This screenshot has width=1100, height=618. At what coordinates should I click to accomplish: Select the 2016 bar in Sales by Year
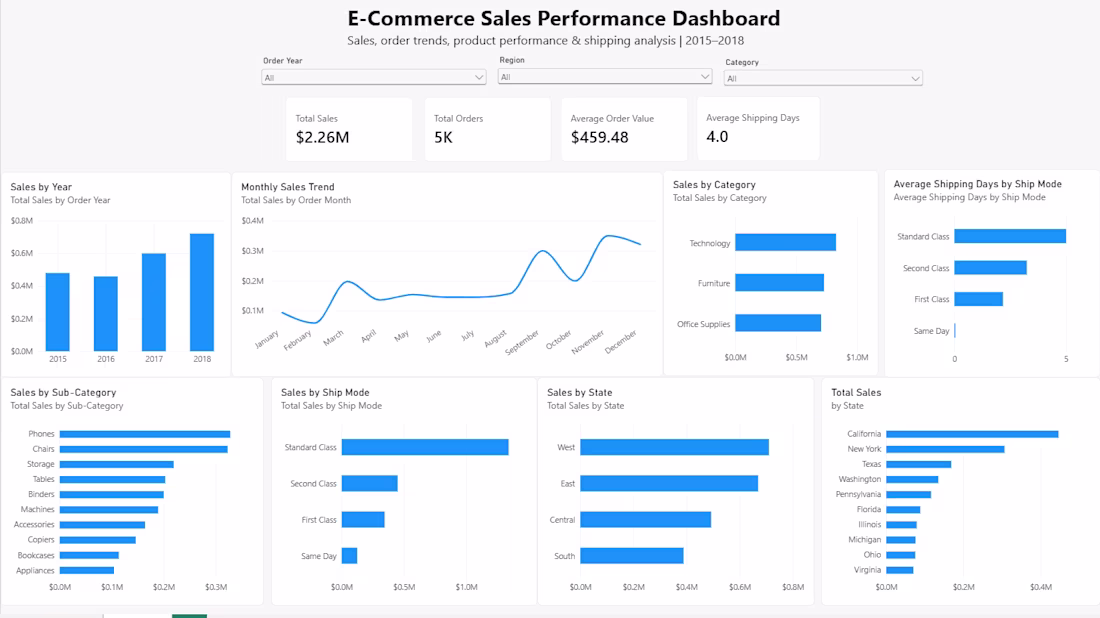coord(106,314)
